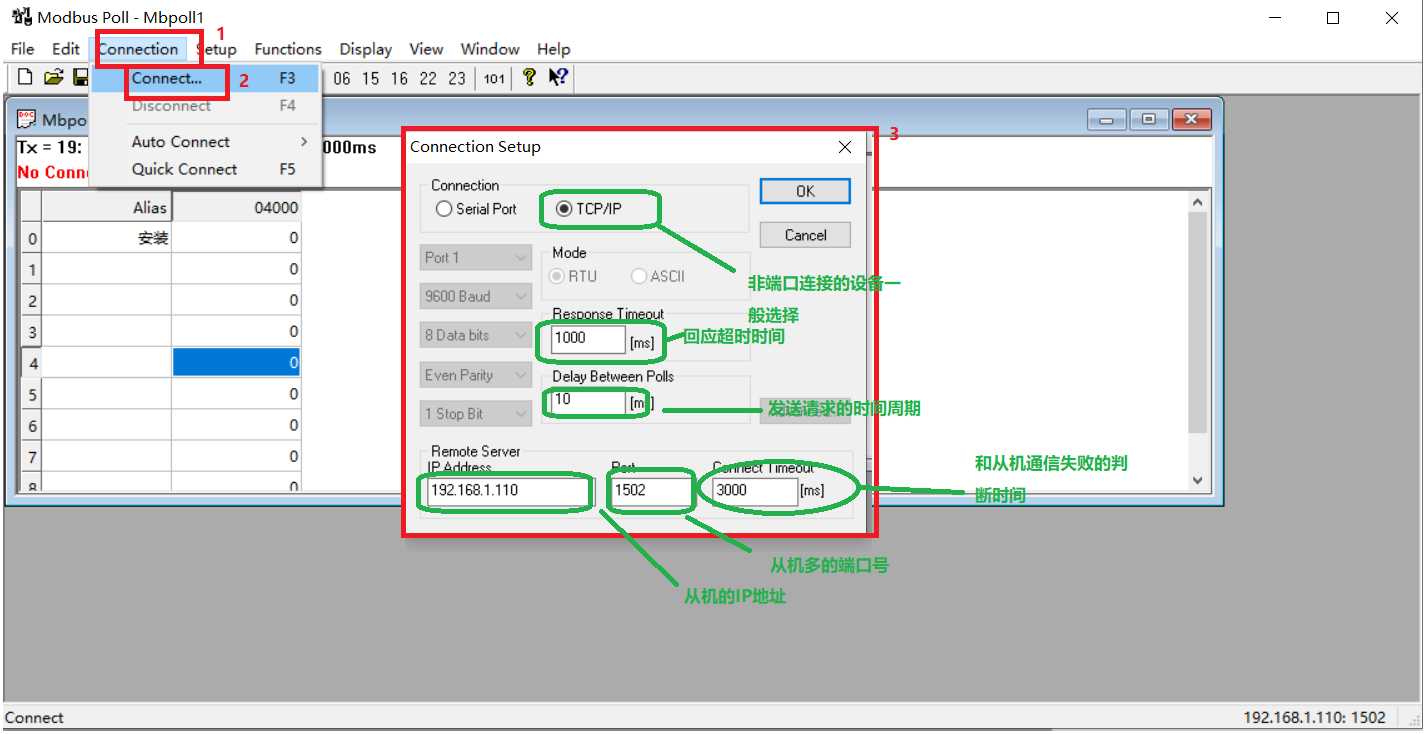Open the Even Parity dropdown
This screenshot has width=1428, height=734.
[476, 375]
